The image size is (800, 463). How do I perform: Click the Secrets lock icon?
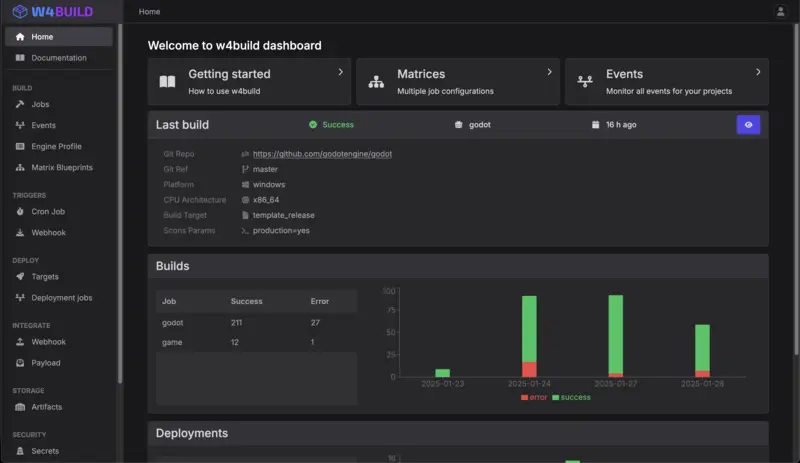coord(20,451)
